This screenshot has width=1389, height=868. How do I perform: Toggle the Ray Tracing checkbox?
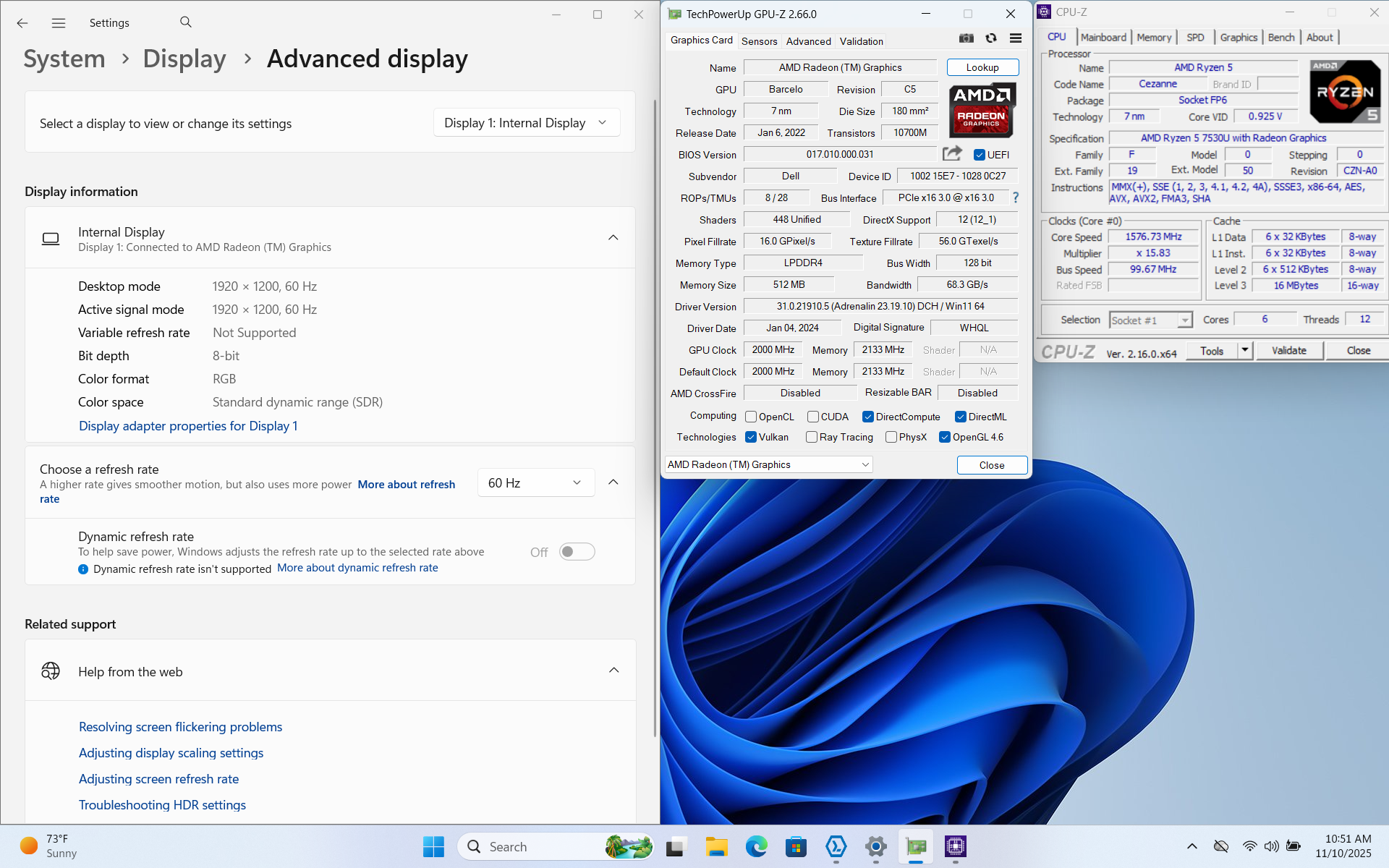[x=812, y=437]
